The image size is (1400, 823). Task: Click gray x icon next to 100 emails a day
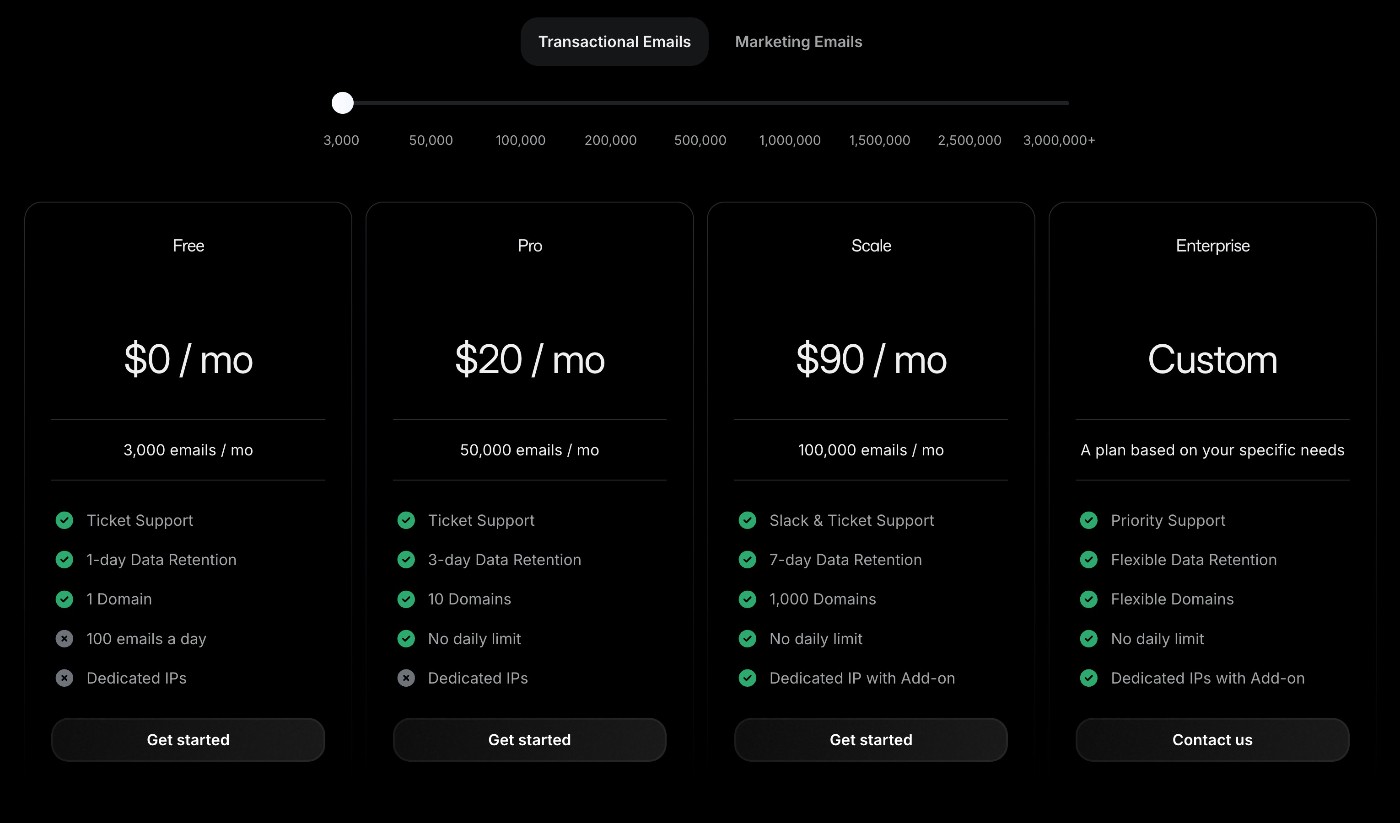[64, 639]
